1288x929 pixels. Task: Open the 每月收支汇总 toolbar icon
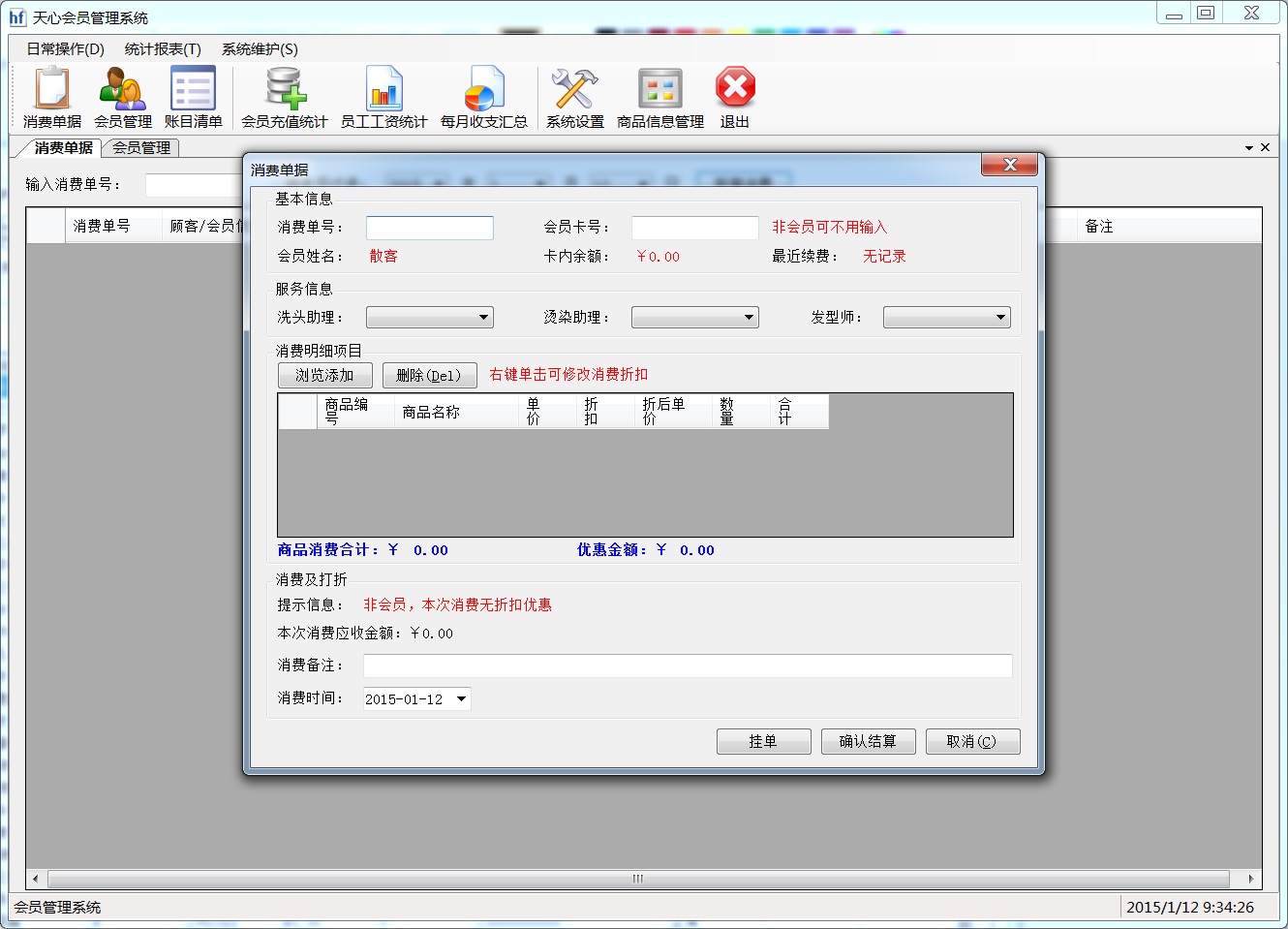[483, 98]
